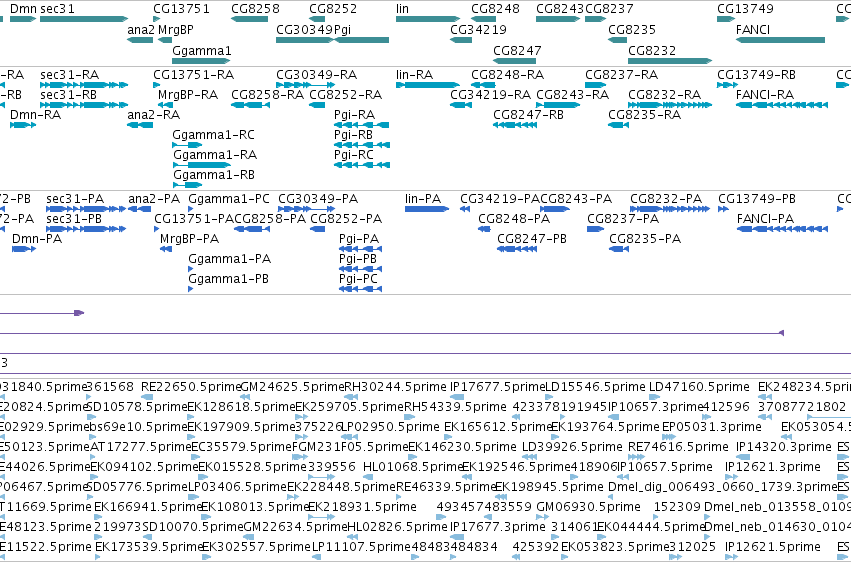Image resolution: width=851 pixels, height=562 pixels.
Task: Click the CG8247 gene label
Action: click(x=517, y=50)
